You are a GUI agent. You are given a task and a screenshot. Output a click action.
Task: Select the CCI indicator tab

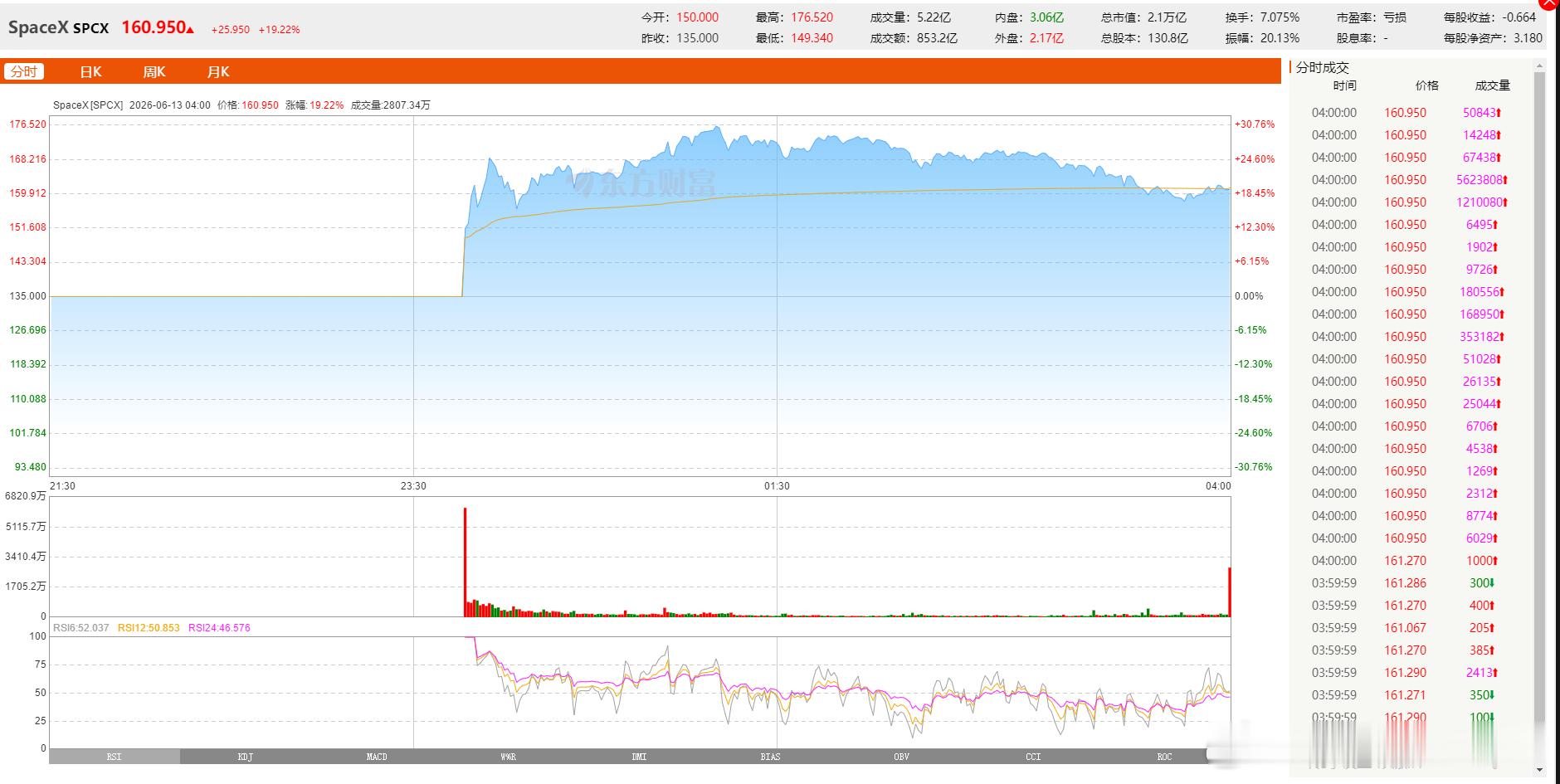(1033, 757)
